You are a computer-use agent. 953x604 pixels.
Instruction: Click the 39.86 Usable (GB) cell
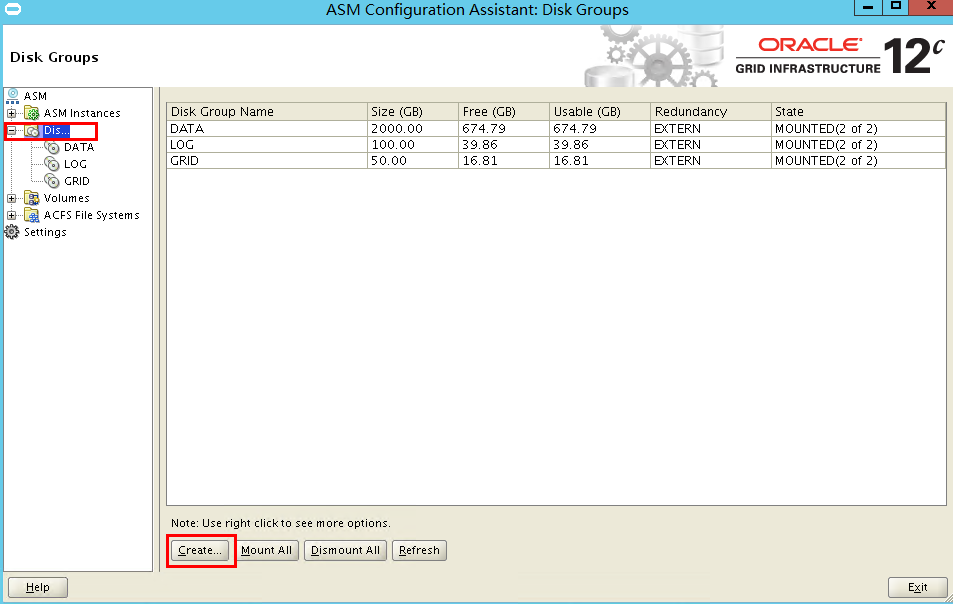pyautogui.click(x=600, y=145)
